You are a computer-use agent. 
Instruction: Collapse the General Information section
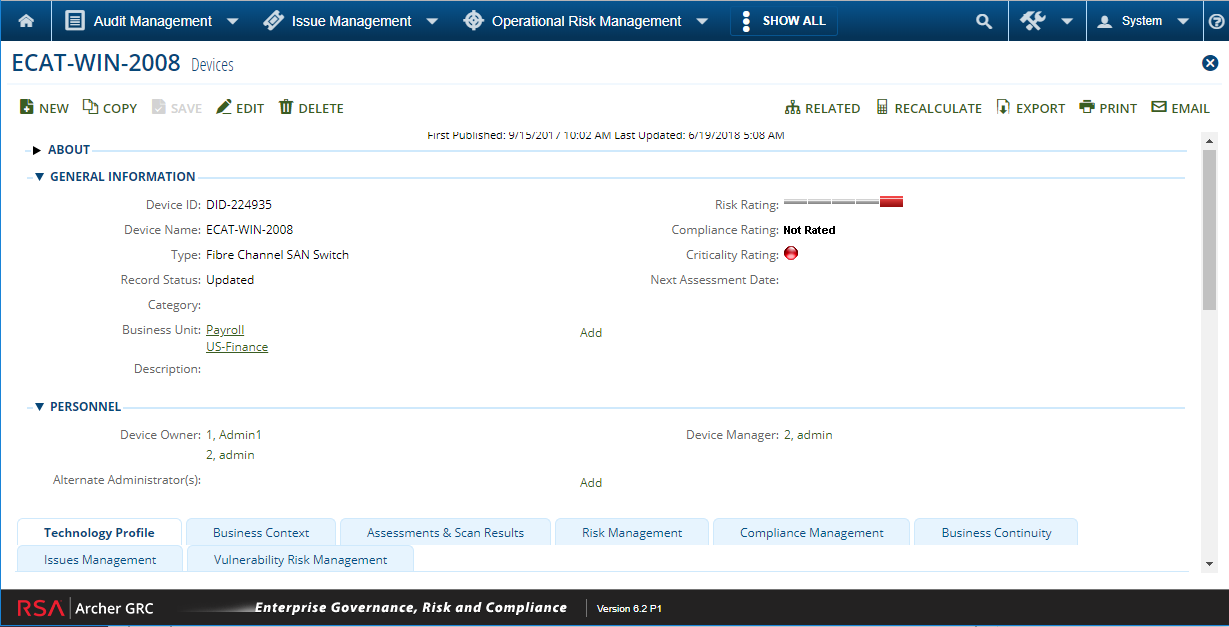(39, 177)
